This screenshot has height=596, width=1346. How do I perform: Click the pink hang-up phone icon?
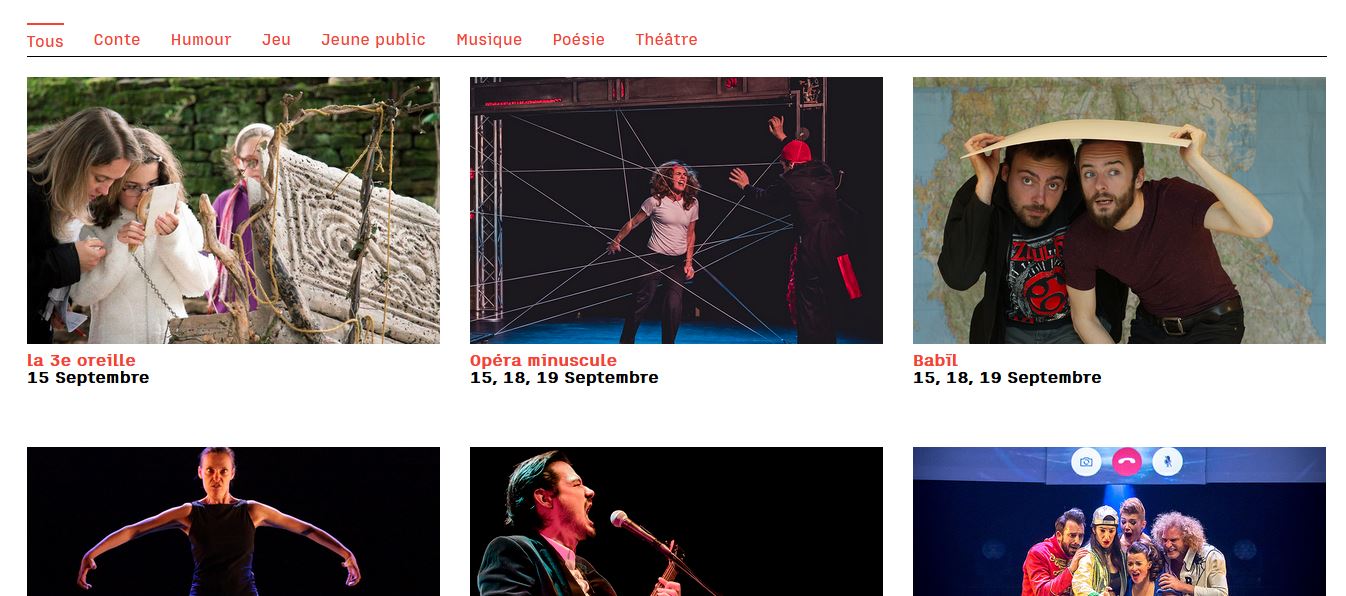click(x=1127, y=462)
